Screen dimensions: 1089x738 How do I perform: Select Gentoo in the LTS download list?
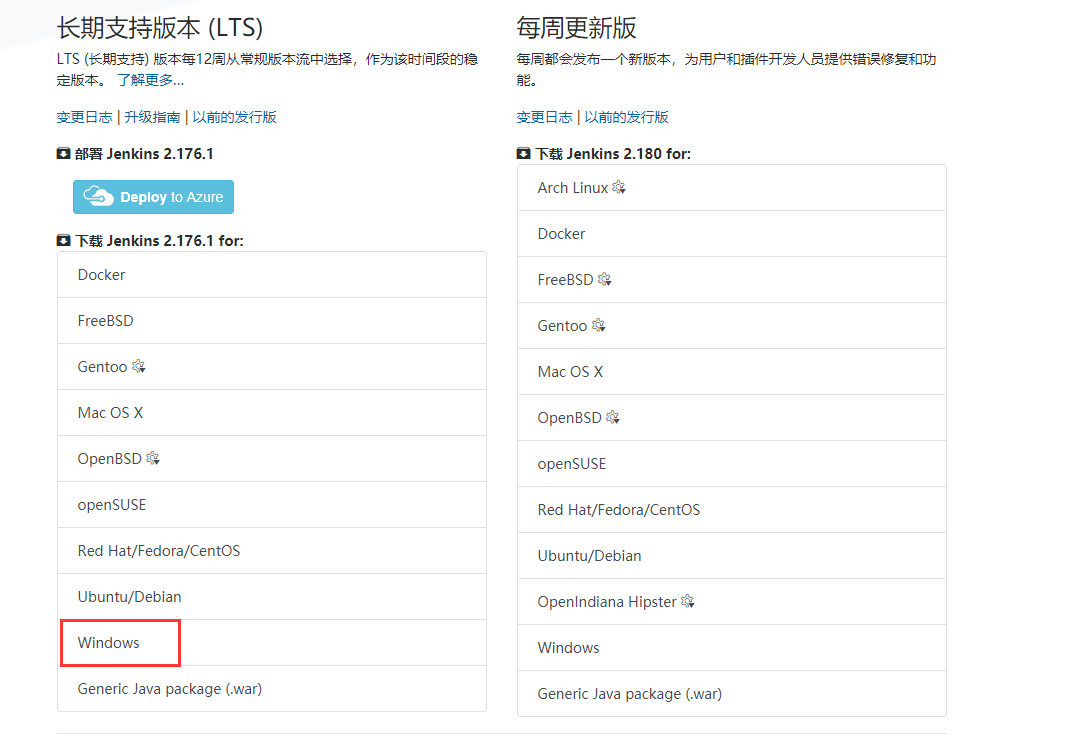(272, 367)
